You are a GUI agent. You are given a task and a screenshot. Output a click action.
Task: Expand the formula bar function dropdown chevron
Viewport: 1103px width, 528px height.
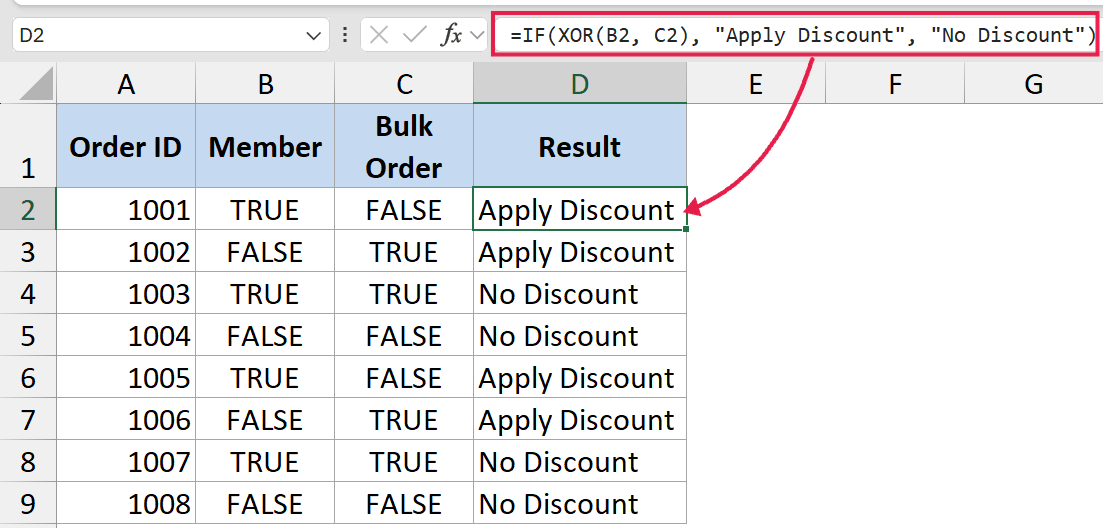(477, 35)
